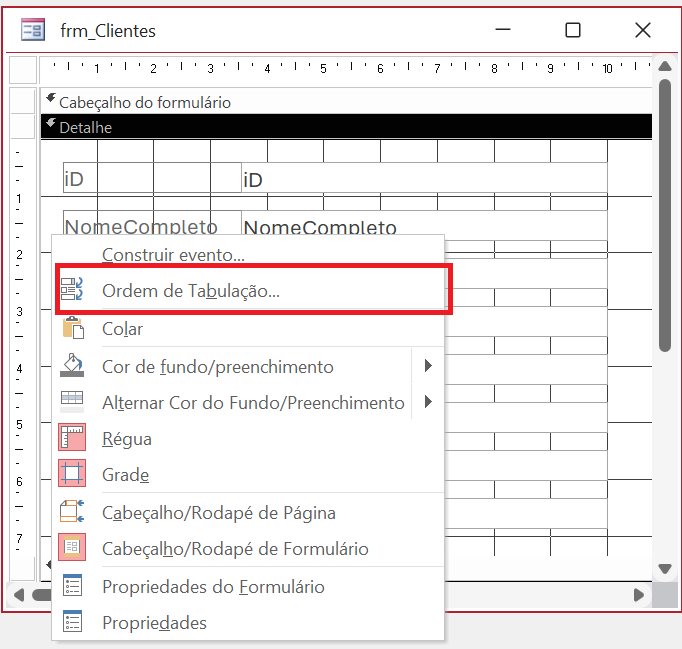Screen dimensions: 682x649
Task: Click the Tab Order icon in menu
Action: [x=73, y=291]
